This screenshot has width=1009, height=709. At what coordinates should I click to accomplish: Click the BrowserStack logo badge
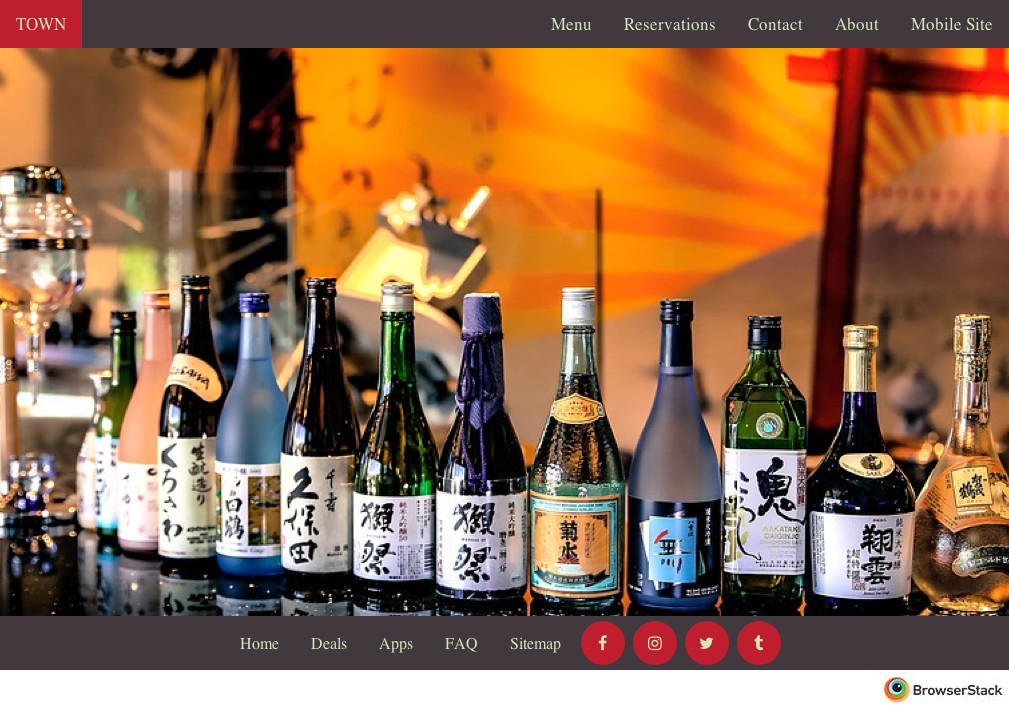(943, 690)
